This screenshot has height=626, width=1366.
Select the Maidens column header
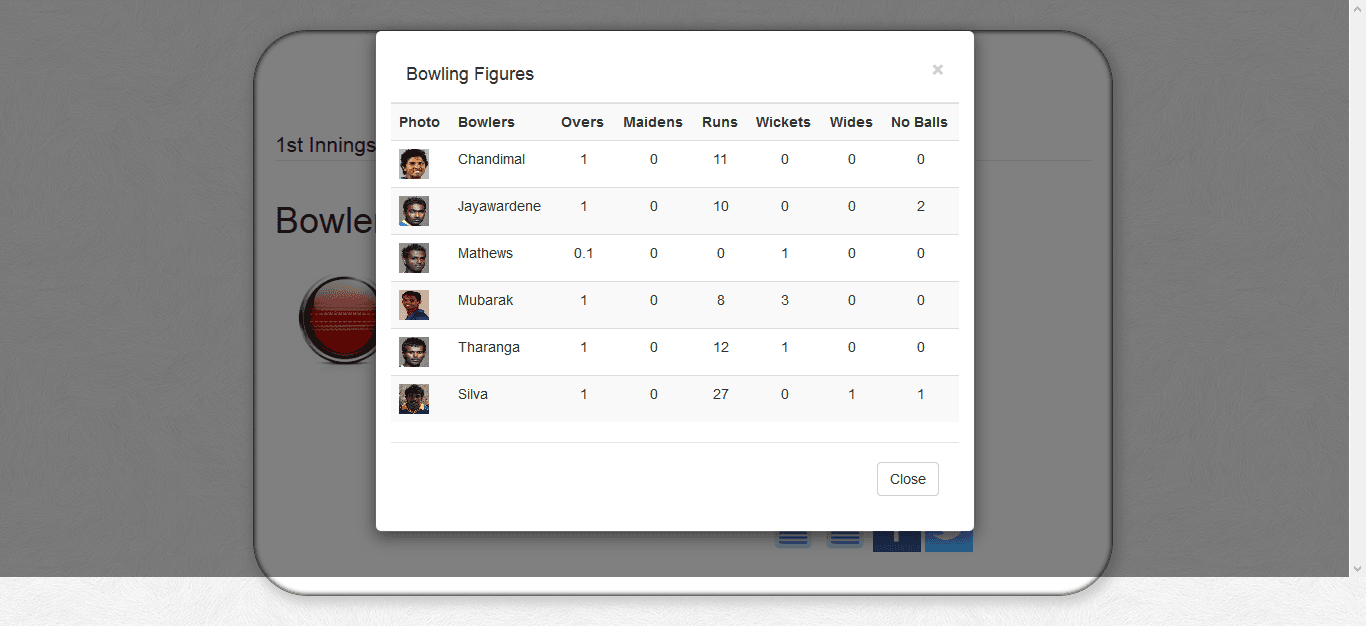coord(653,122)
